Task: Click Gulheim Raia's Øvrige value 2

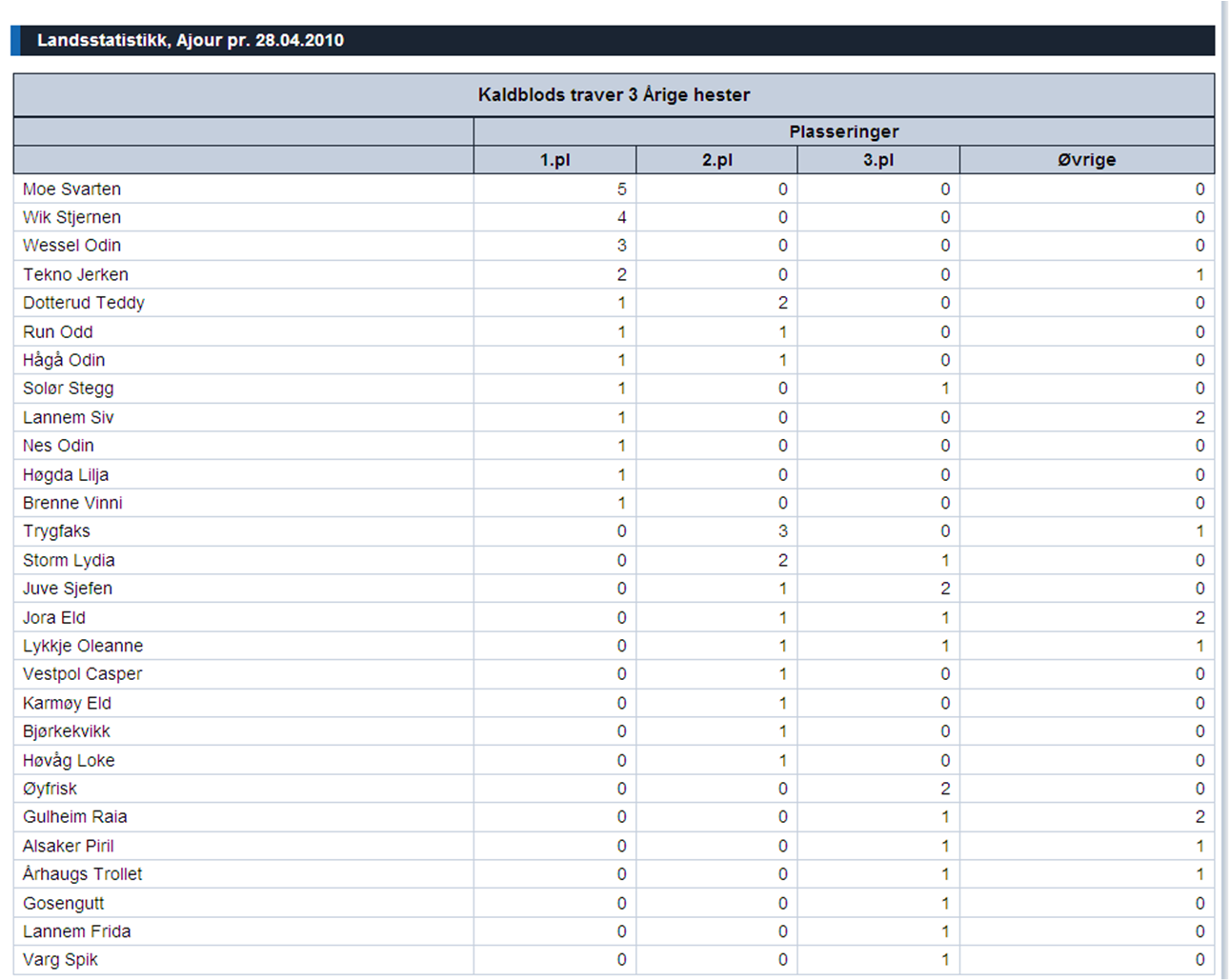Action: click(1200, 817)
